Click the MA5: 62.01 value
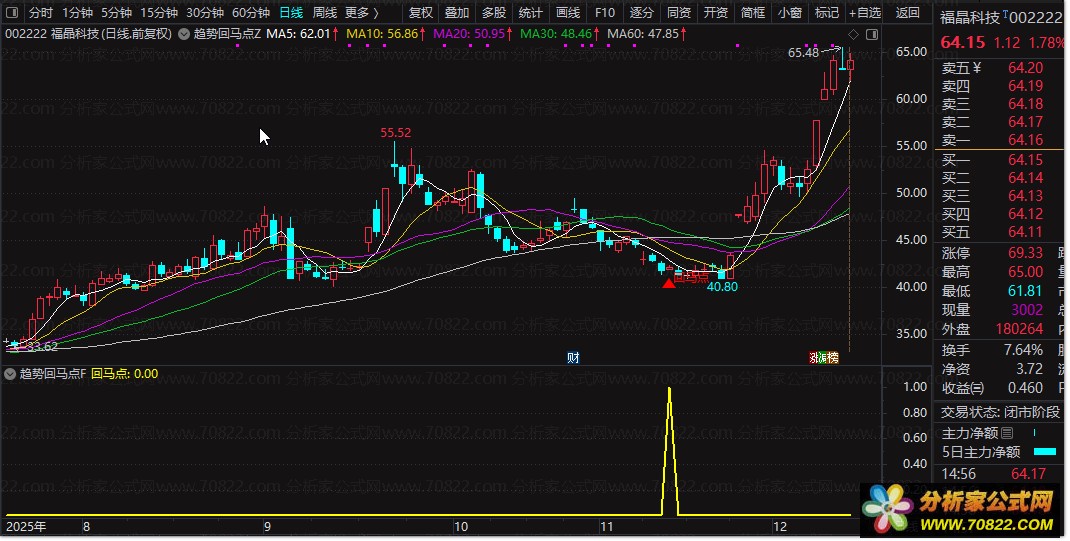Screen dimensions: 1070x541 (298, 34)
